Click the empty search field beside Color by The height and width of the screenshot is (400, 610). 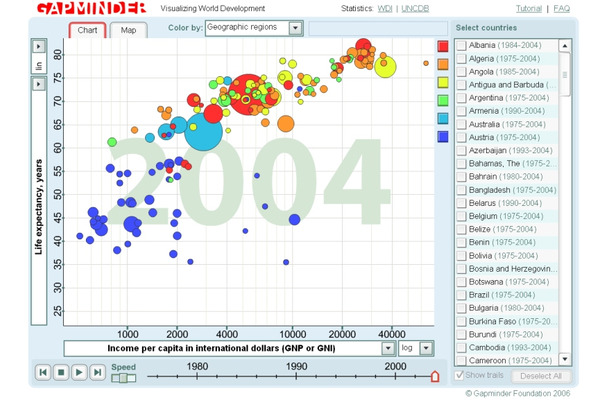click(x=378, y=28)
